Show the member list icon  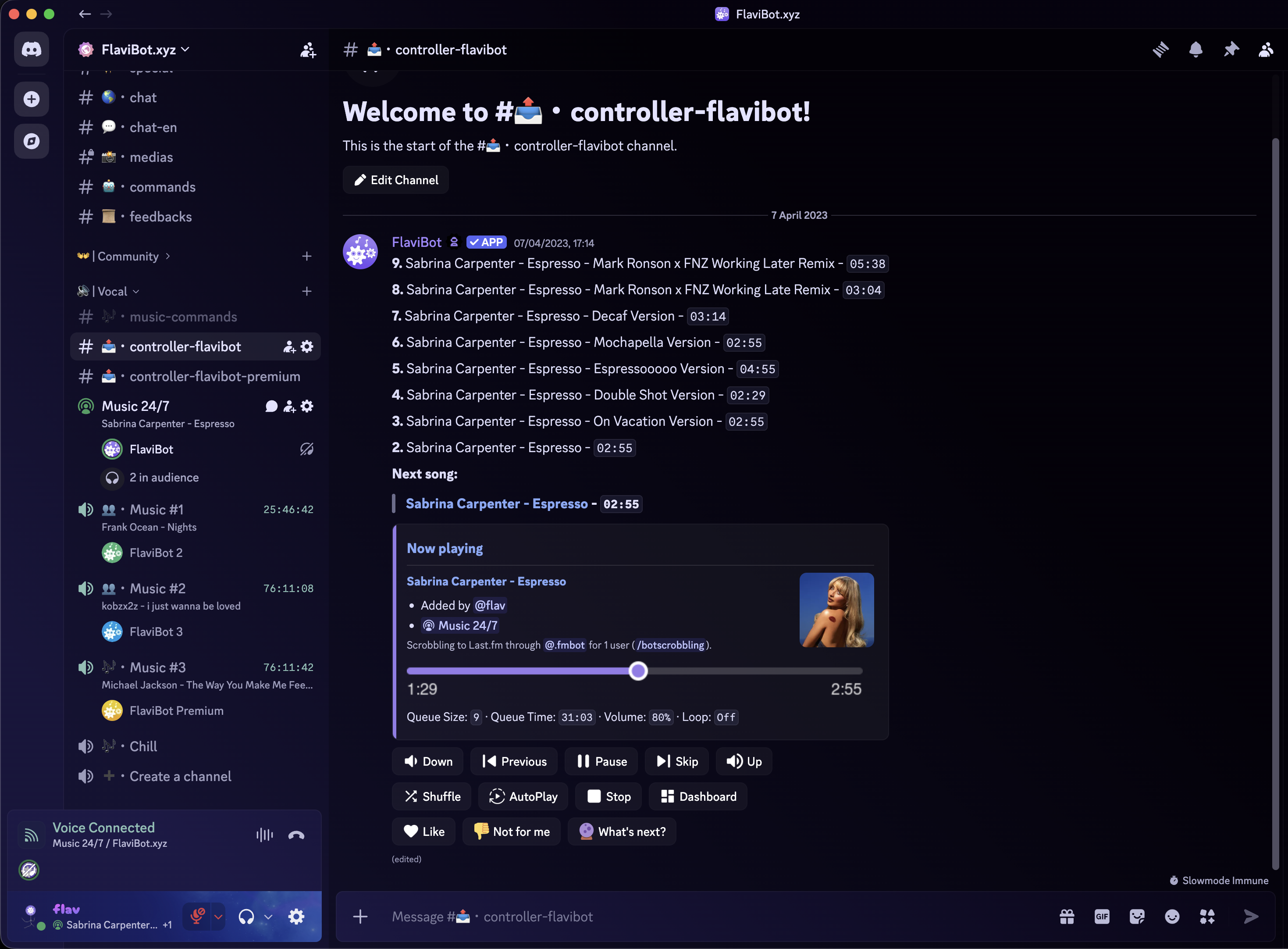click(x=1266, y=50)
